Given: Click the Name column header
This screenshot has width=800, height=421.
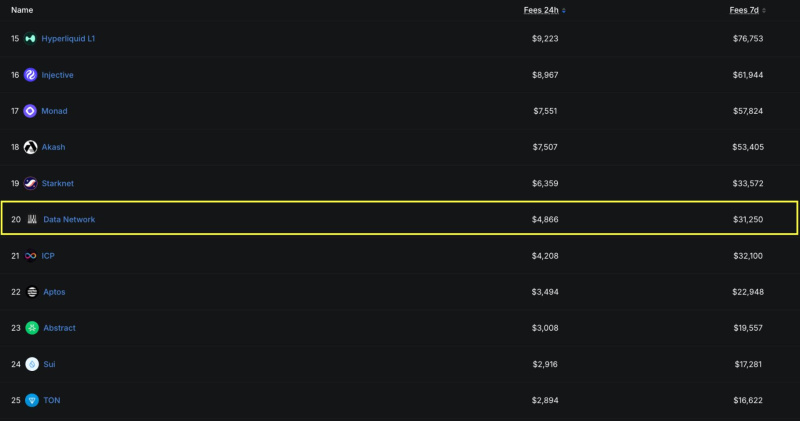Looking at the screenshot, I should (22, 10).
